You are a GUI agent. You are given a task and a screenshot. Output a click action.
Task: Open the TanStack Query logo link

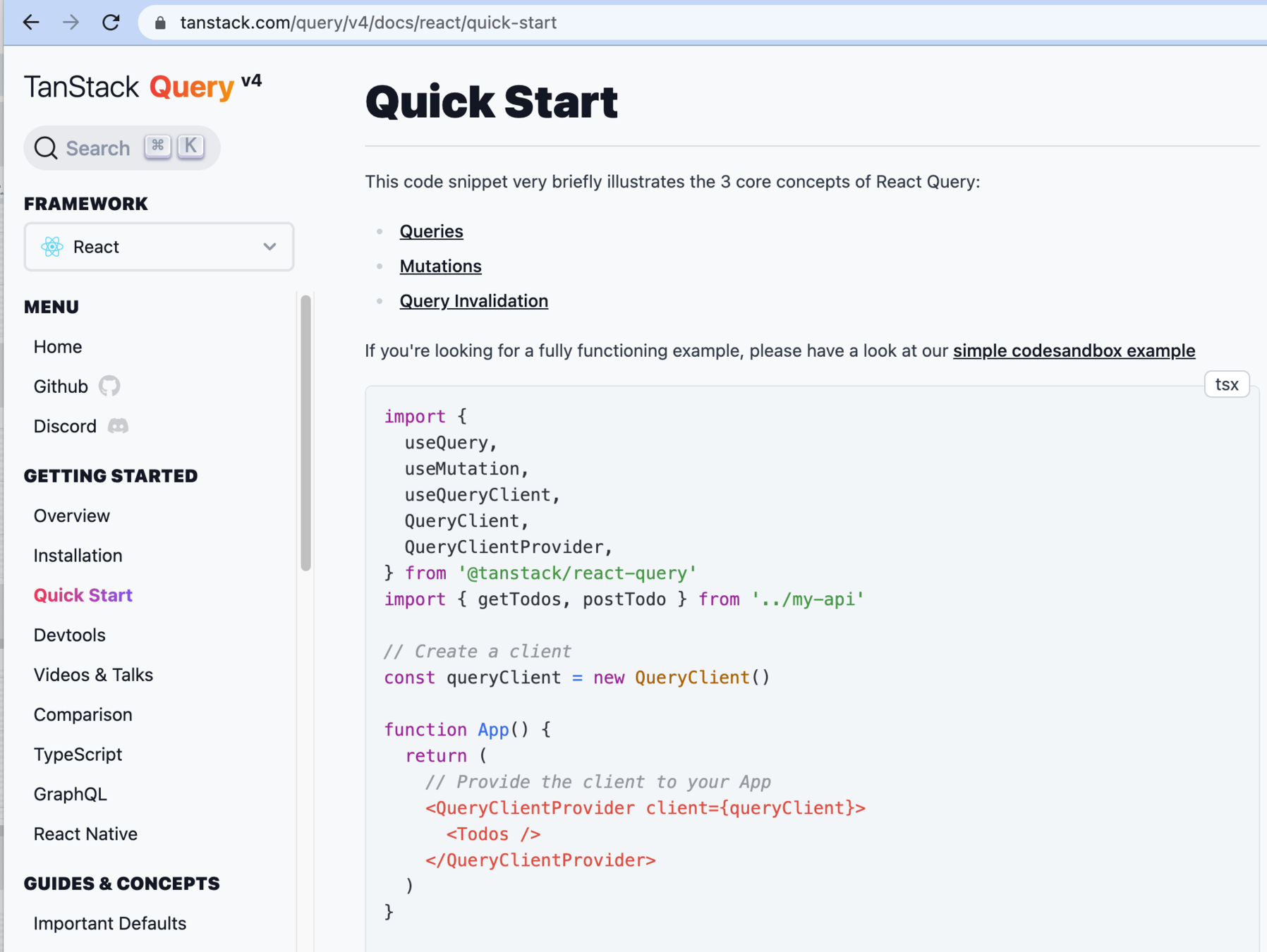pyautogui.click(x=130, y=87)
